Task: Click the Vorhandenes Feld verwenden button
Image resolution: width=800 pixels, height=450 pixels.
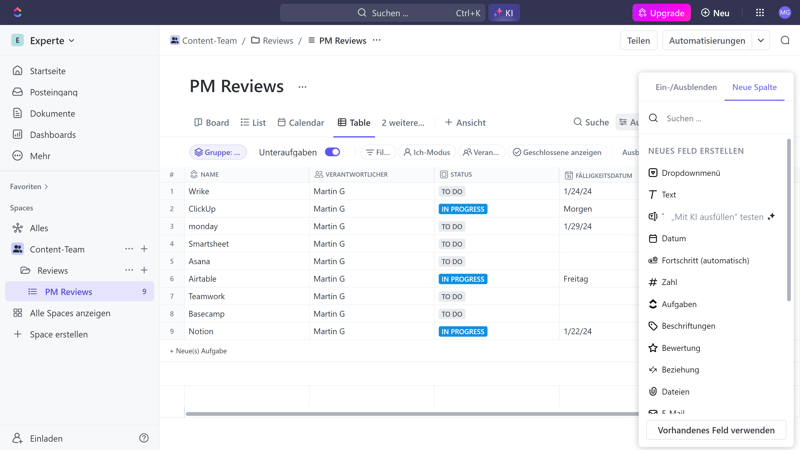Action: [715, 430]
